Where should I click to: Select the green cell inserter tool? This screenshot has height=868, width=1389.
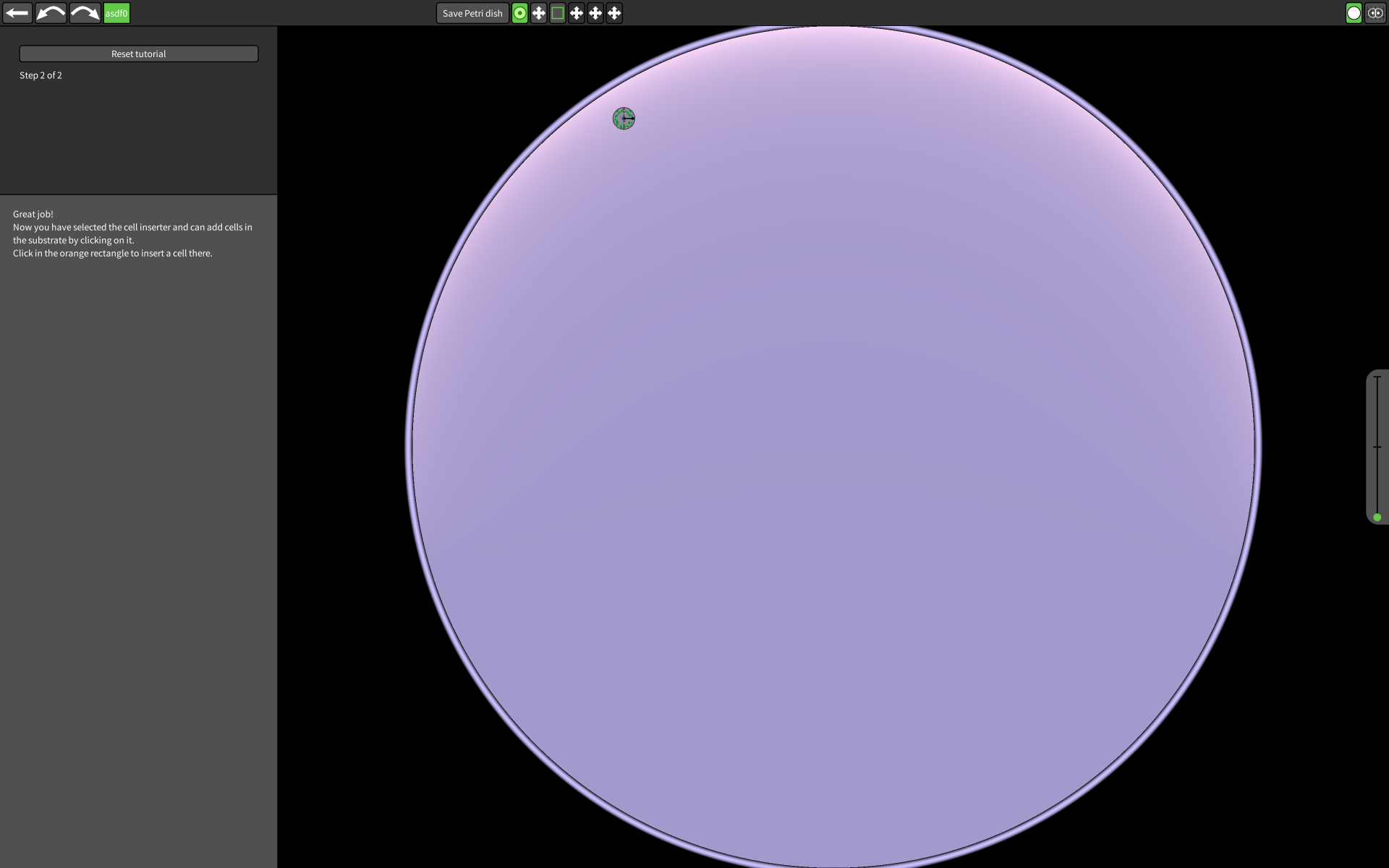pyautogui.click(x=519, y=13)
